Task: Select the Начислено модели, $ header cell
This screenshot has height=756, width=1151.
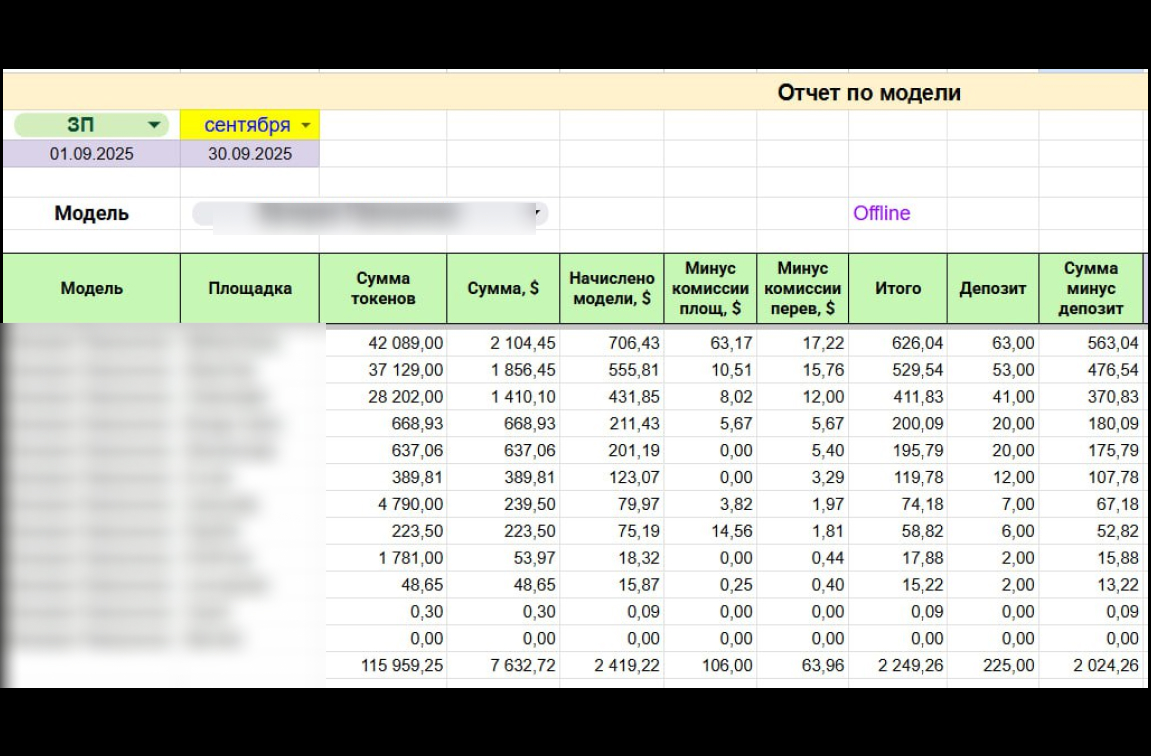Action: click(x=611, y=288)
